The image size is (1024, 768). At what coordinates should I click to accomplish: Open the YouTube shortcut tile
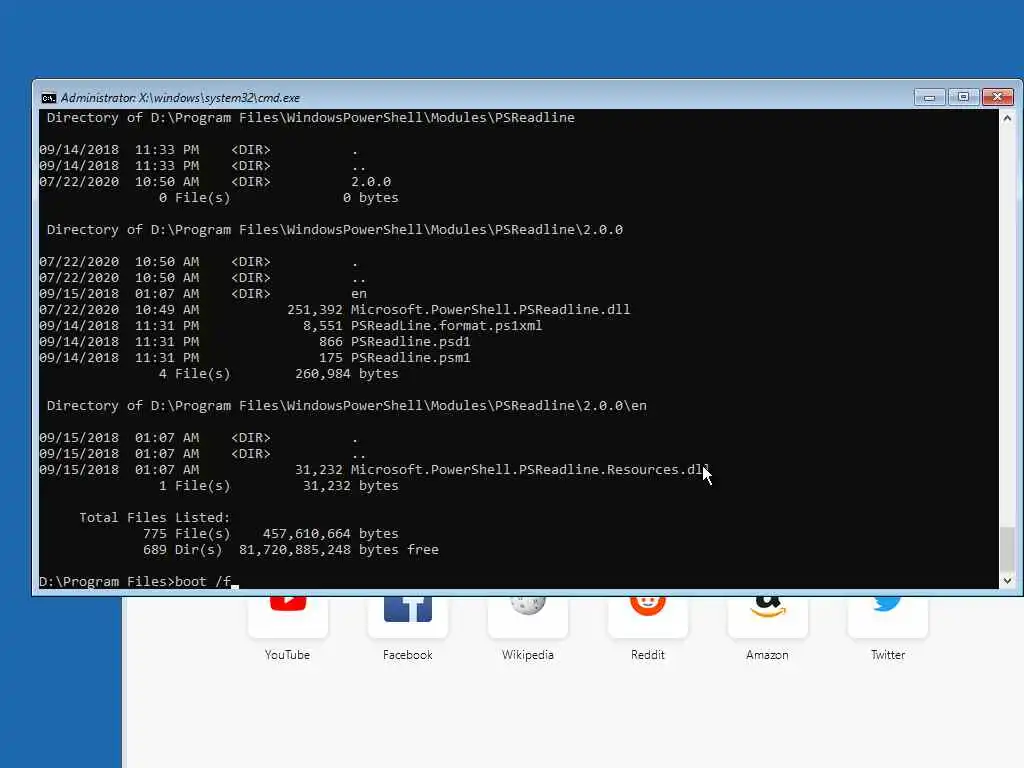pyautogui.click(x=287, y=616)
